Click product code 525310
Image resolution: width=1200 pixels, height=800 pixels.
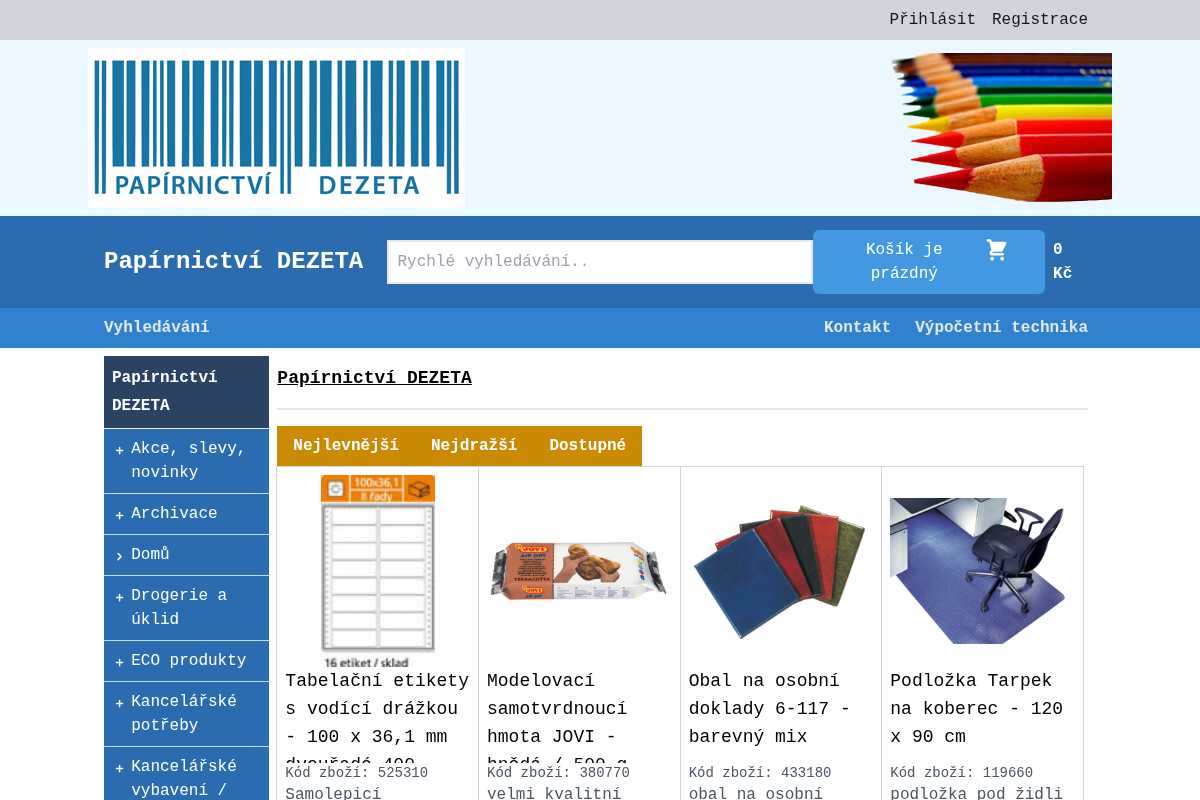[357, 773]
